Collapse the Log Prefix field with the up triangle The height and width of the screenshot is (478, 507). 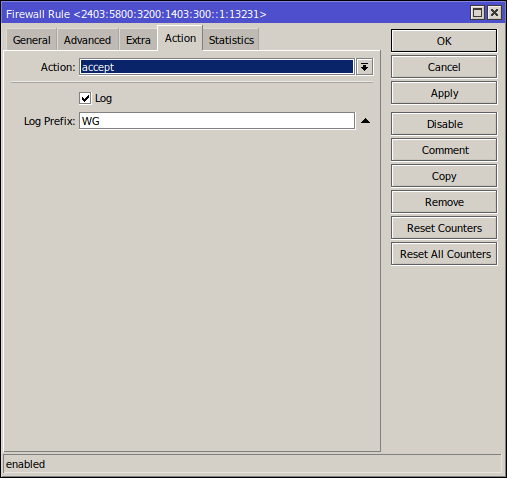[365, 121]
